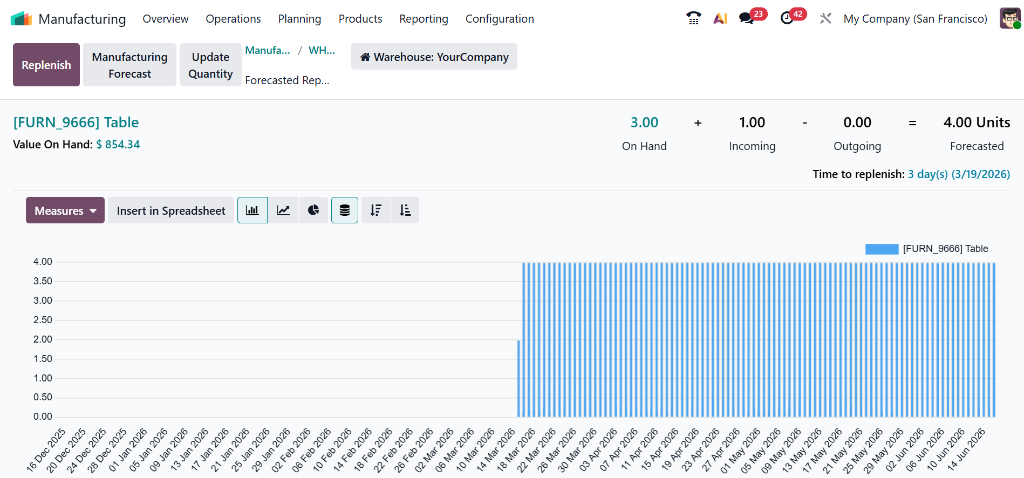Click the blue legend swatch for Table
Screen dimensions: 1024x478
click(881, 249)
